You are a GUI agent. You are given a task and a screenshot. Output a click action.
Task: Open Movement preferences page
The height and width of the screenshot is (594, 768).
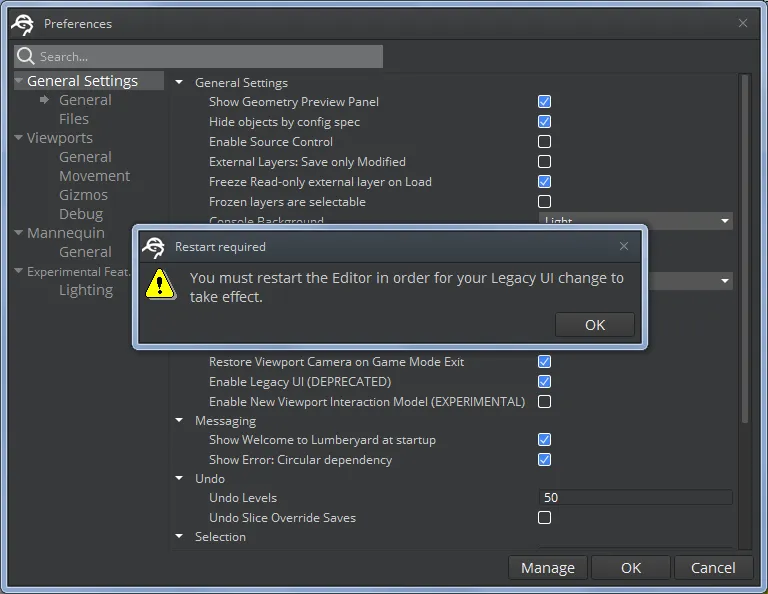pyautogui.click(x=95, y=176)
